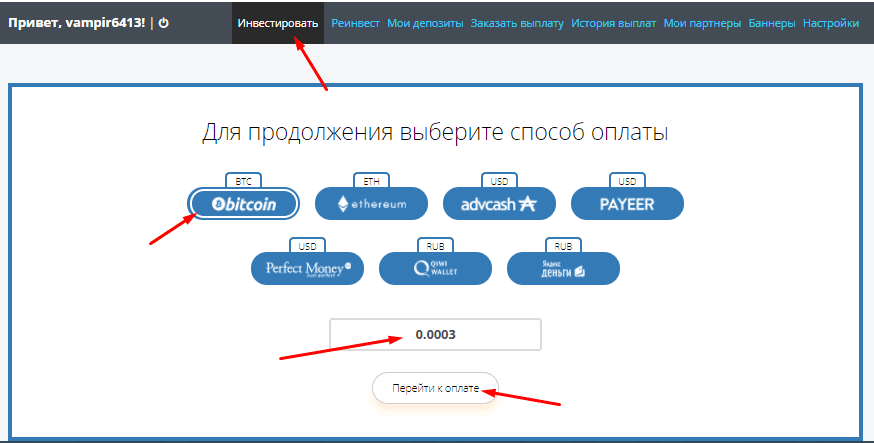Image resolution: width=874 pixels, height=443 pixels.
Task: Choose PAYEER as payment method
Action: coord(627,204)
